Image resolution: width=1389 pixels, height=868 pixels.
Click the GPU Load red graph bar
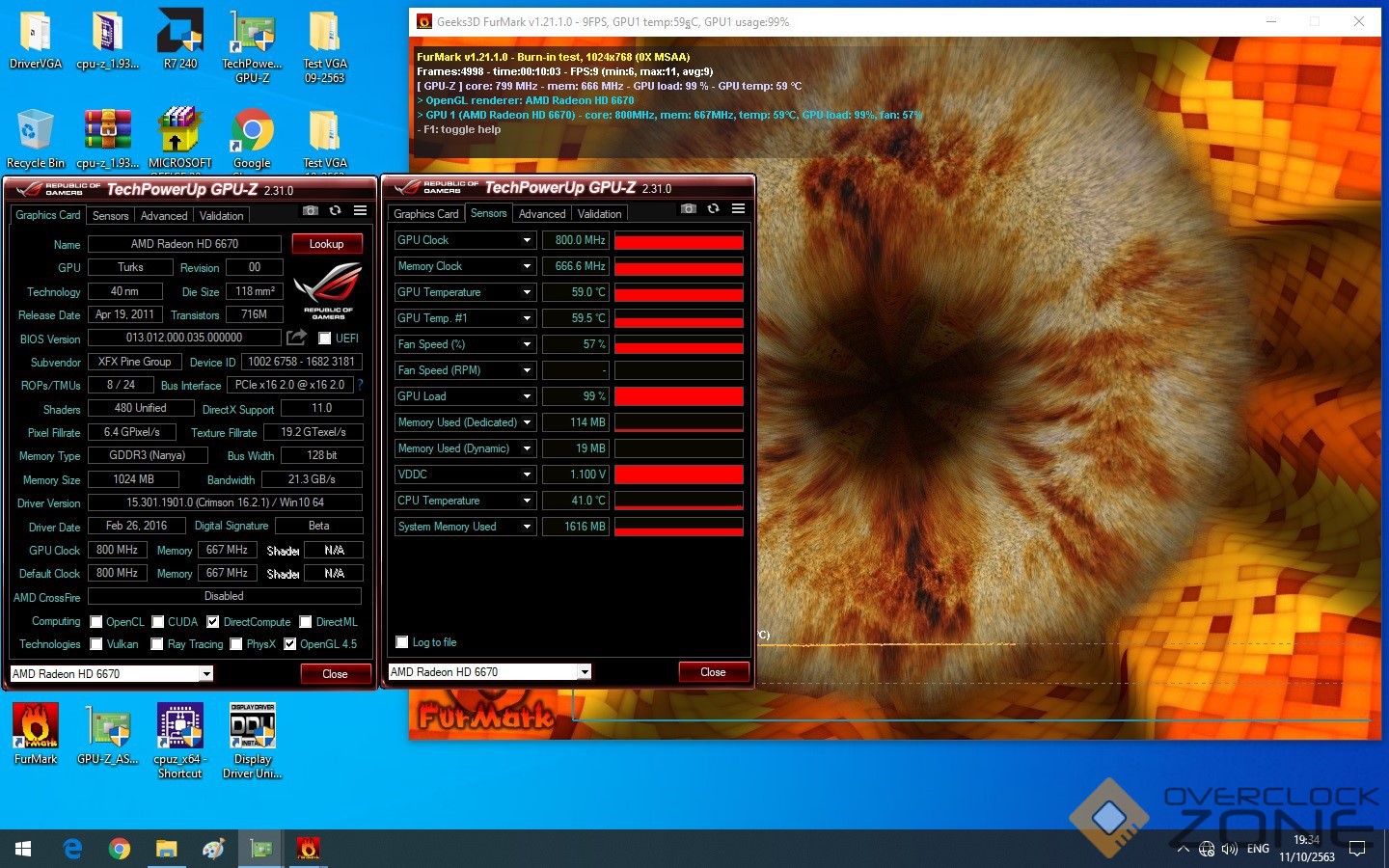[x=678, y=396]
